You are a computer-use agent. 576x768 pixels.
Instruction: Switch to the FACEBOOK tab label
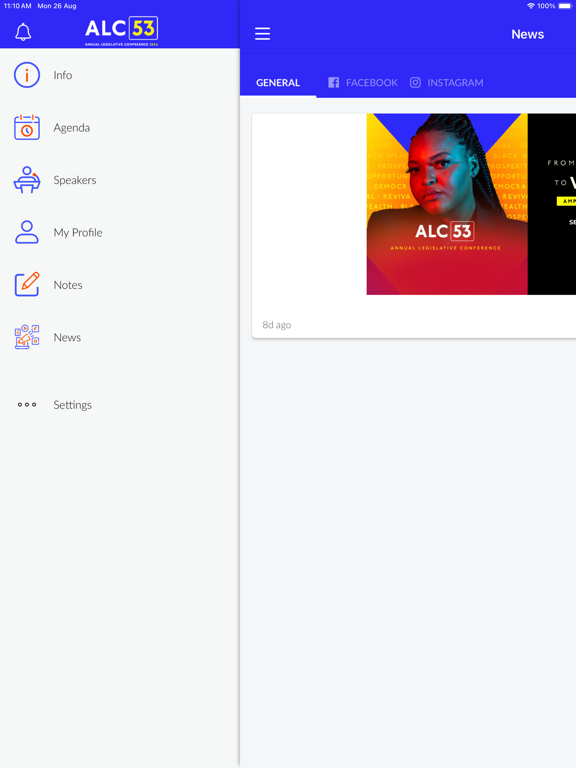tap(372, 83)
